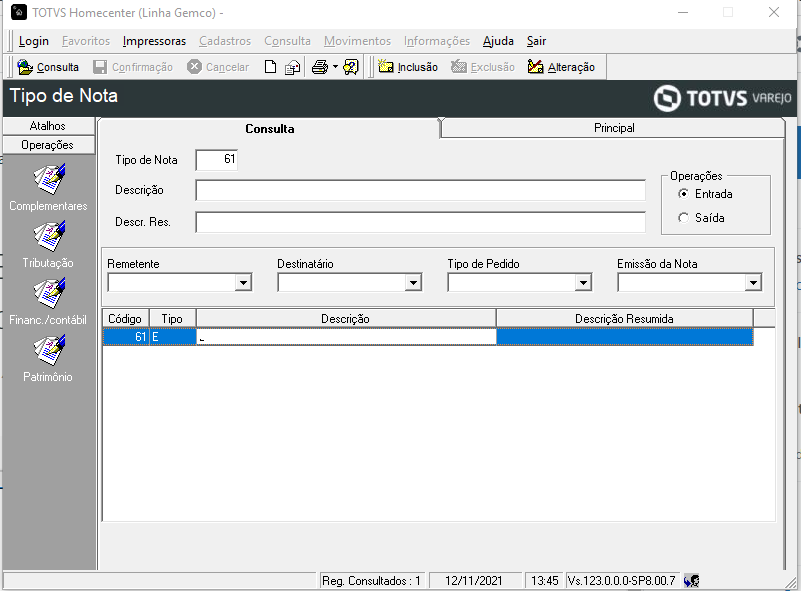Click the Tipo column header
The width and height of the screenshot is (801, 591).
click(172, 319)
